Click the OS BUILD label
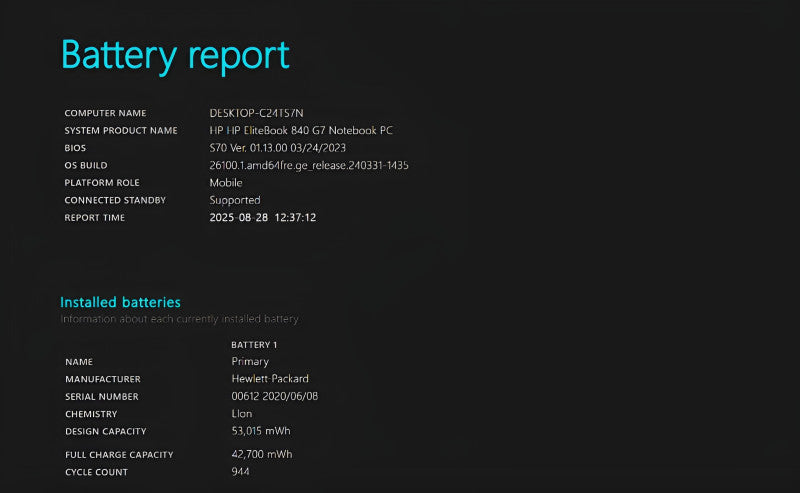The image size is (800, 493). point(86,165)
